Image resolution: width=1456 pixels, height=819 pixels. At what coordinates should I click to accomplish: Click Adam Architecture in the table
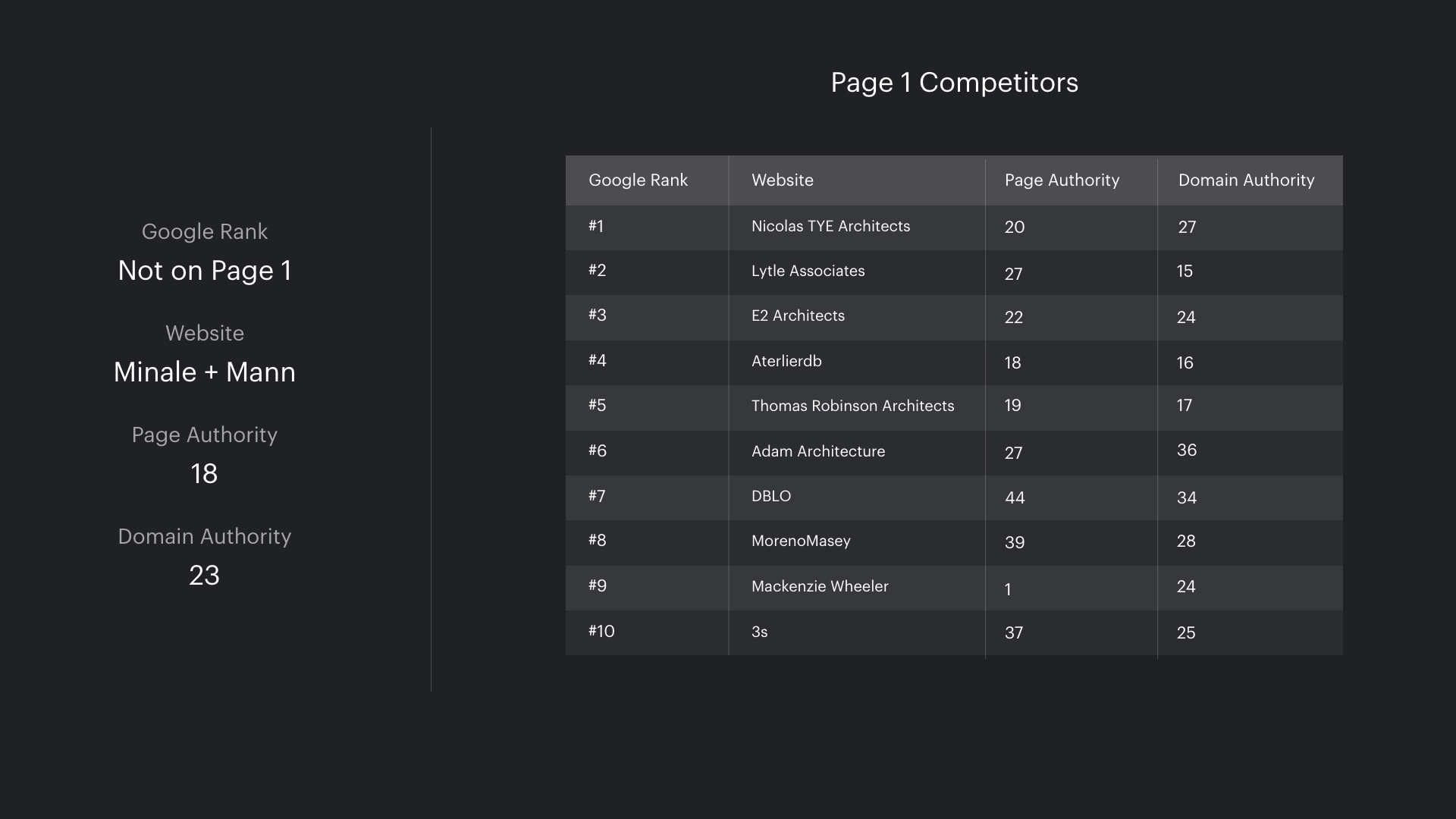[818, 452]
